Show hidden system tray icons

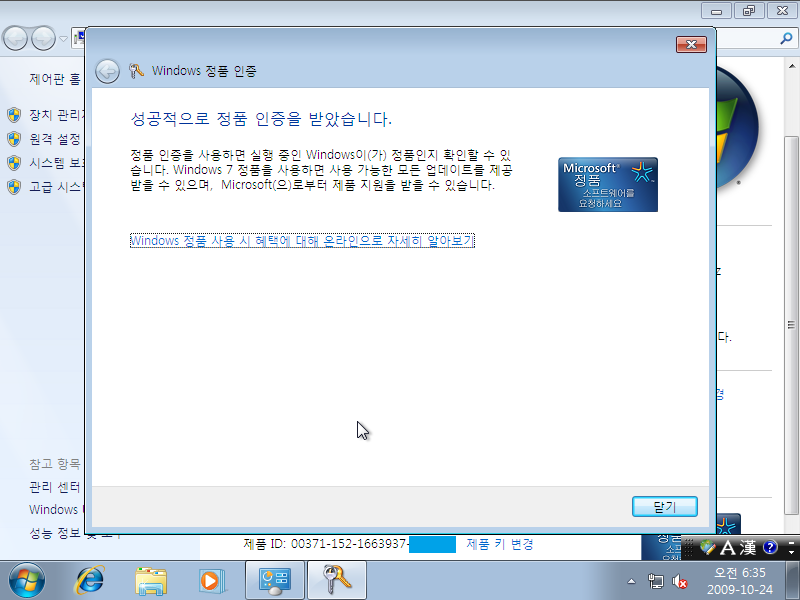(632, 580)
